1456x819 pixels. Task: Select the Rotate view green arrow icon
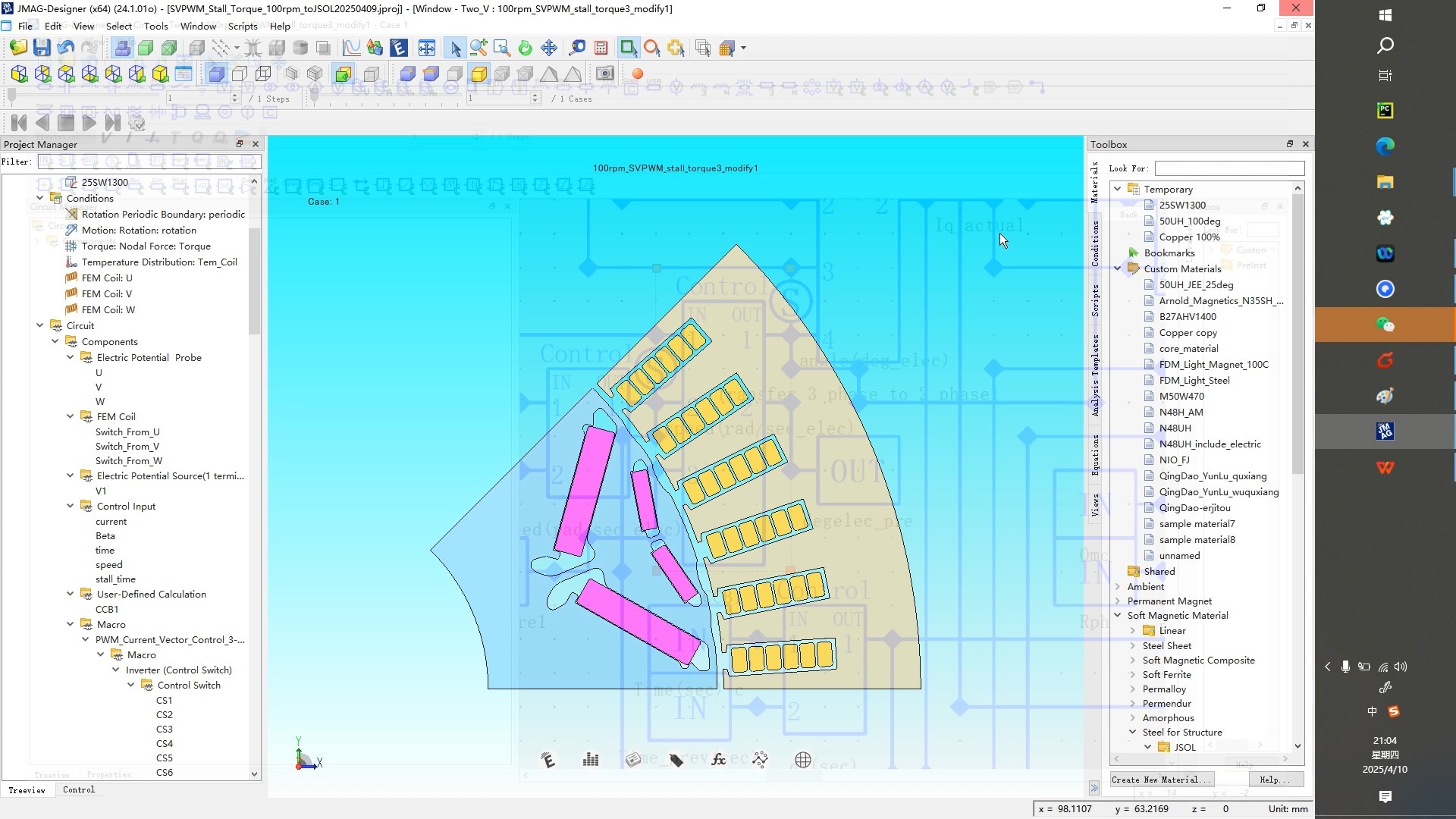click(525, 48)
